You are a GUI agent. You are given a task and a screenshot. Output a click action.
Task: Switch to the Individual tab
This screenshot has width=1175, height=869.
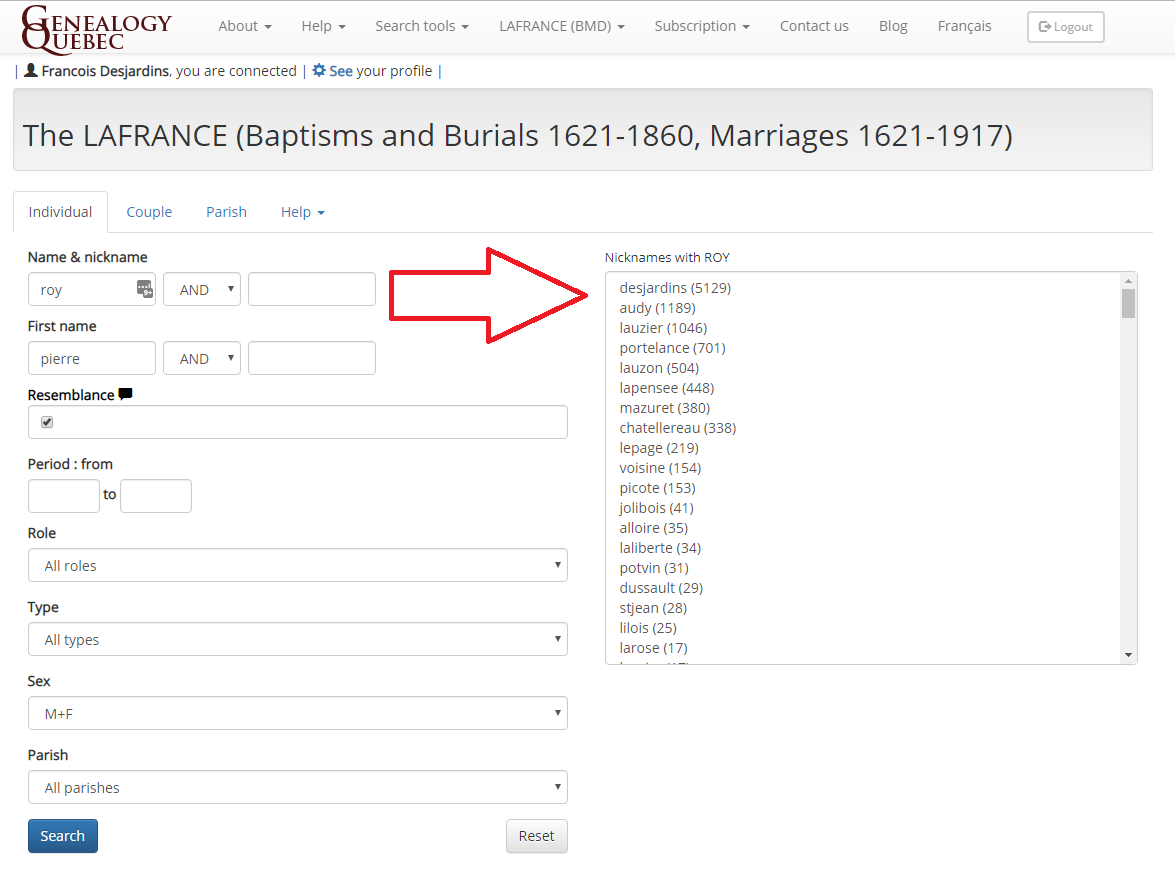(x=61, y=212)
